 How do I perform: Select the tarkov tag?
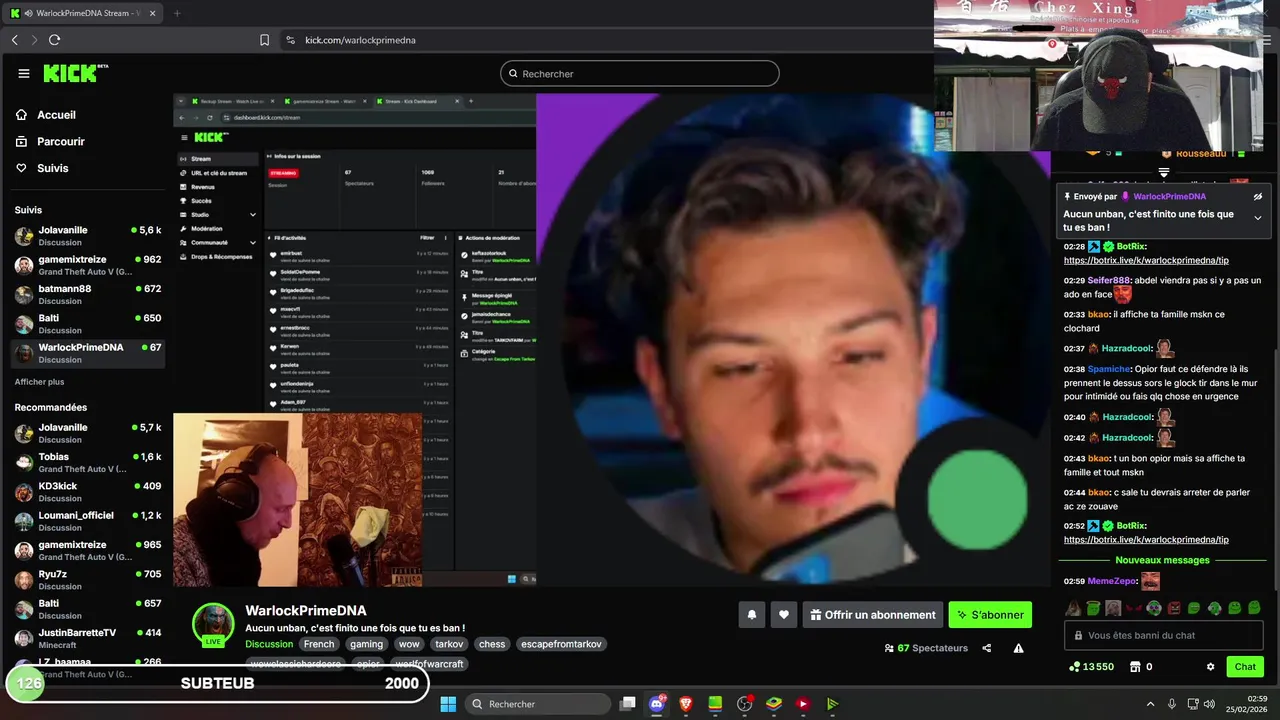pos(449,644)
